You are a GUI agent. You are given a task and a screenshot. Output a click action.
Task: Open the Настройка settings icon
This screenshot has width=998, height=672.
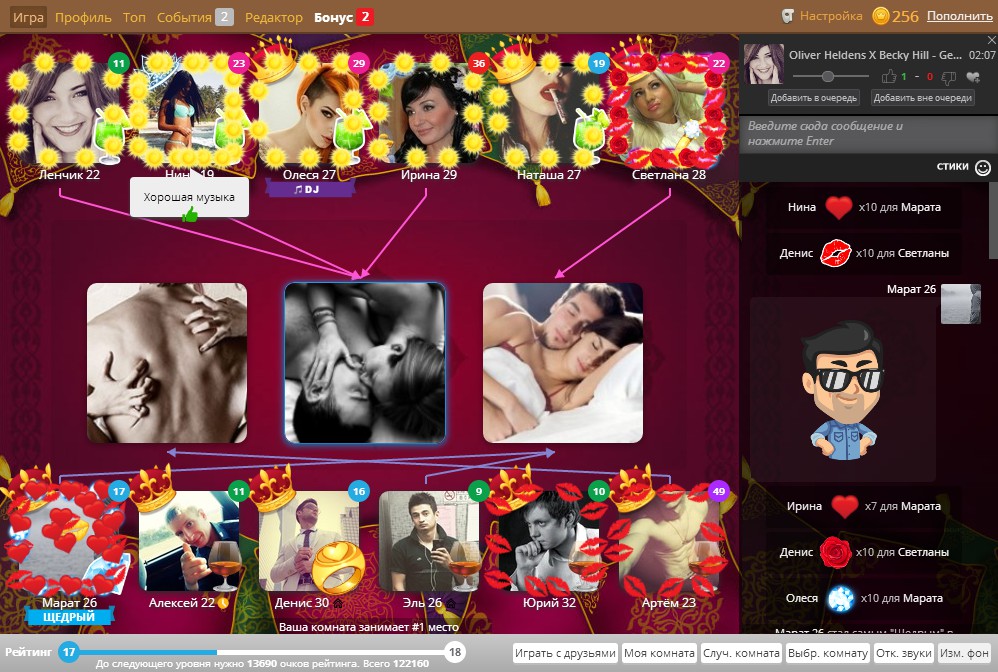click(788, 16)
